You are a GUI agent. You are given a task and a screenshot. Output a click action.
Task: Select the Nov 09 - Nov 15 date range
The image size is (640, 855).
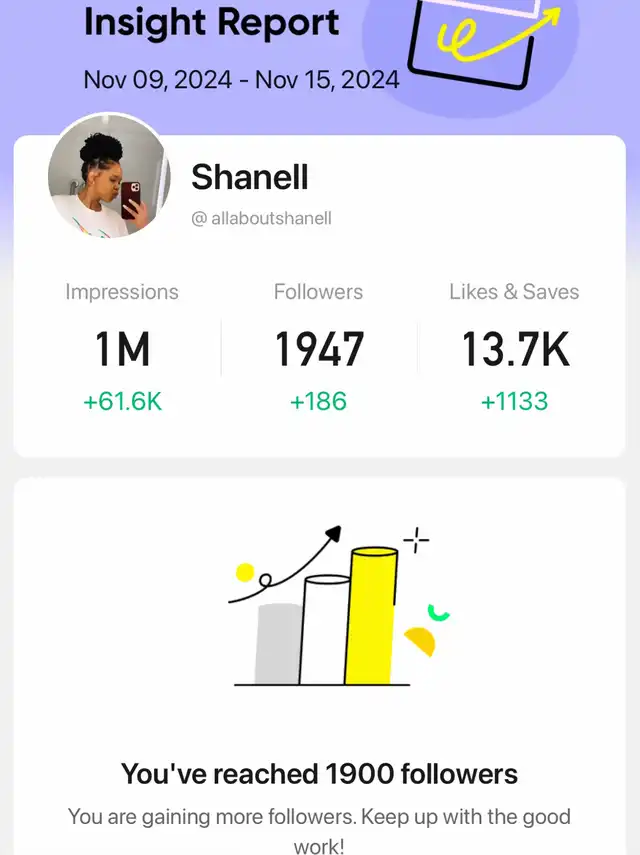[241, 80]
